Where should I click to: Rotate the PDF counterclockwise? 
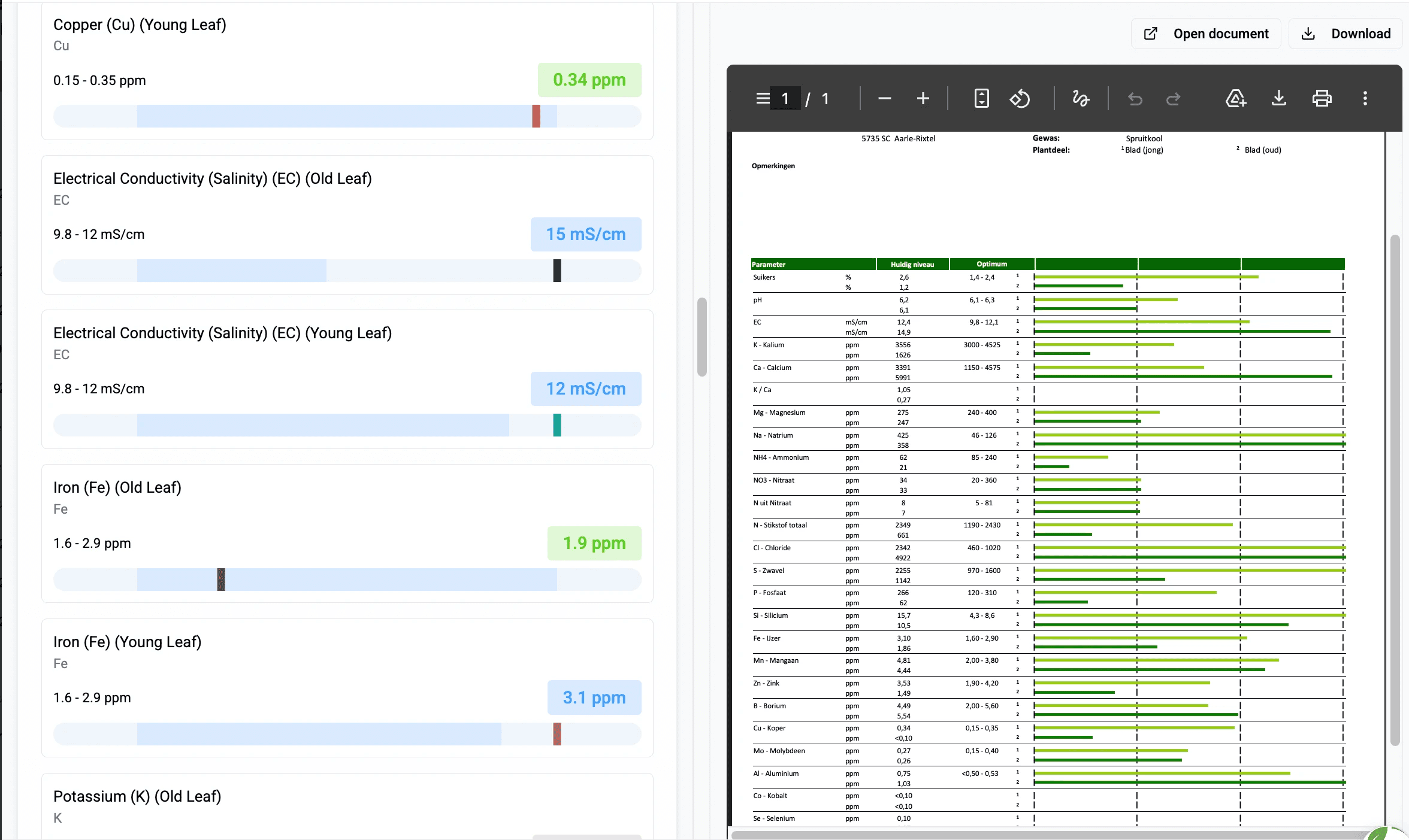click(x=1020, y=98)
